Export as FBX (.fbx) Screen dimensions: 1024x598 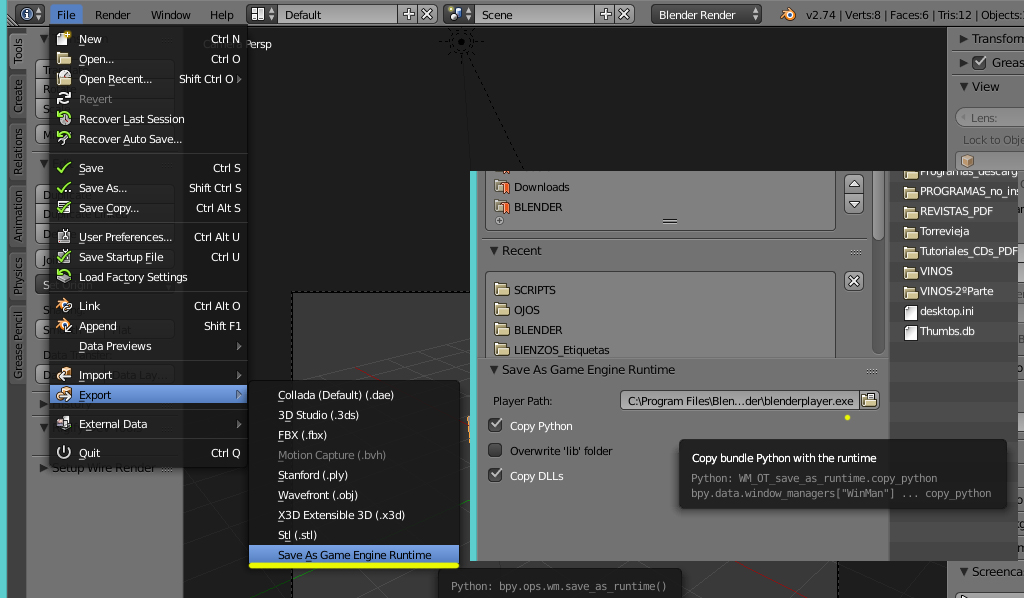tap(354, 435)
